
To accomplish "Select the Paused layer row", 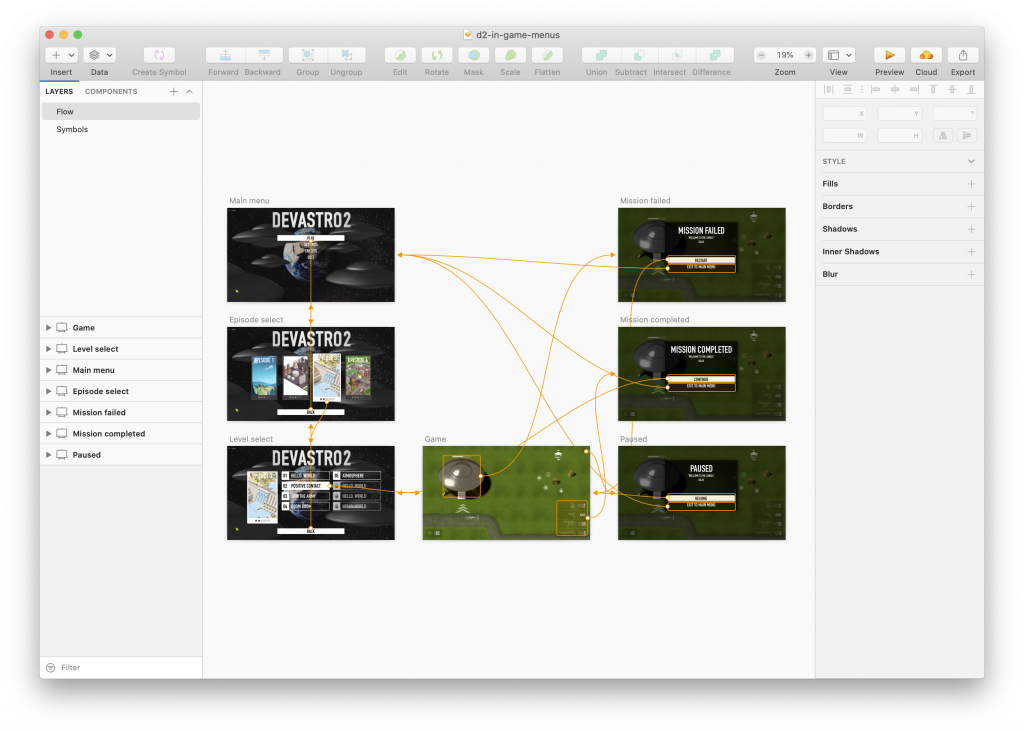I will point(121,455).
